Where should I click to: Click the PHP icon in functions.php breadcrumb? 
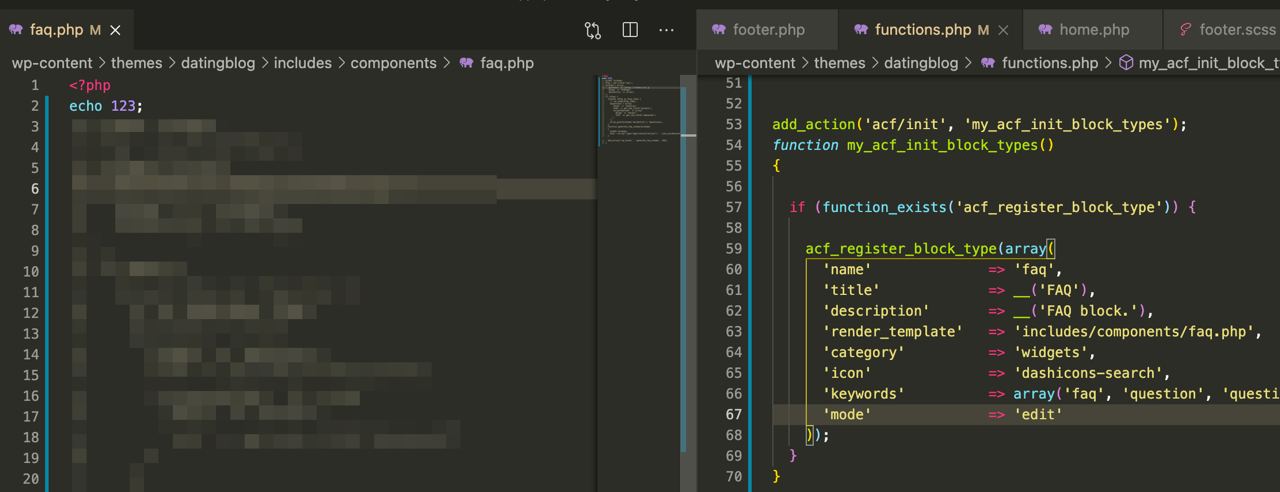[988, 63]
